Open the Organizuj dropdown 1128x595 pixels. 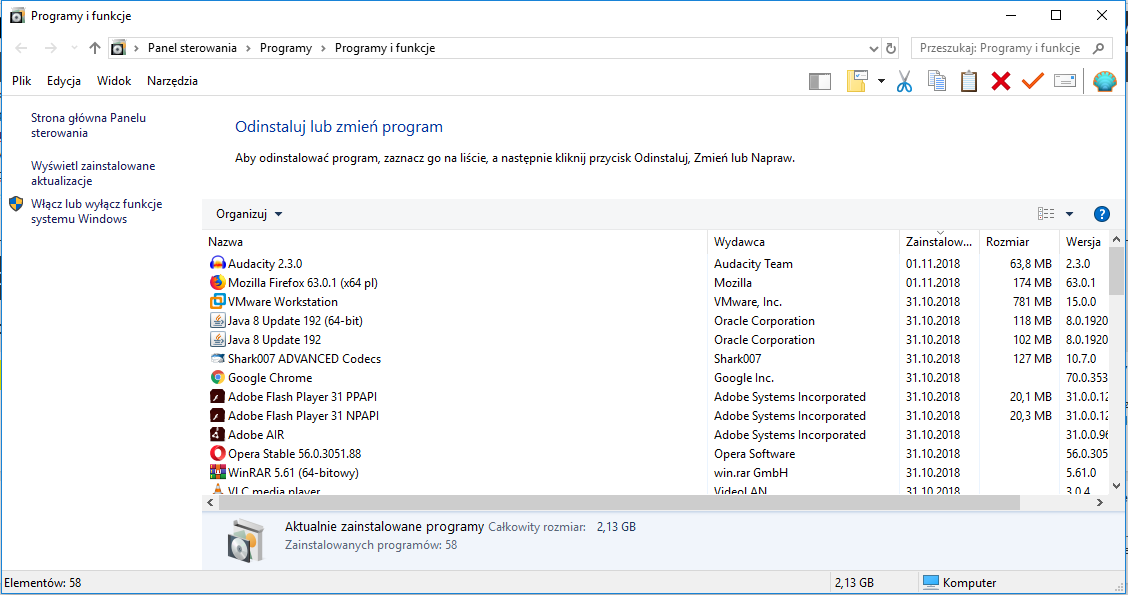coord(249,214)
